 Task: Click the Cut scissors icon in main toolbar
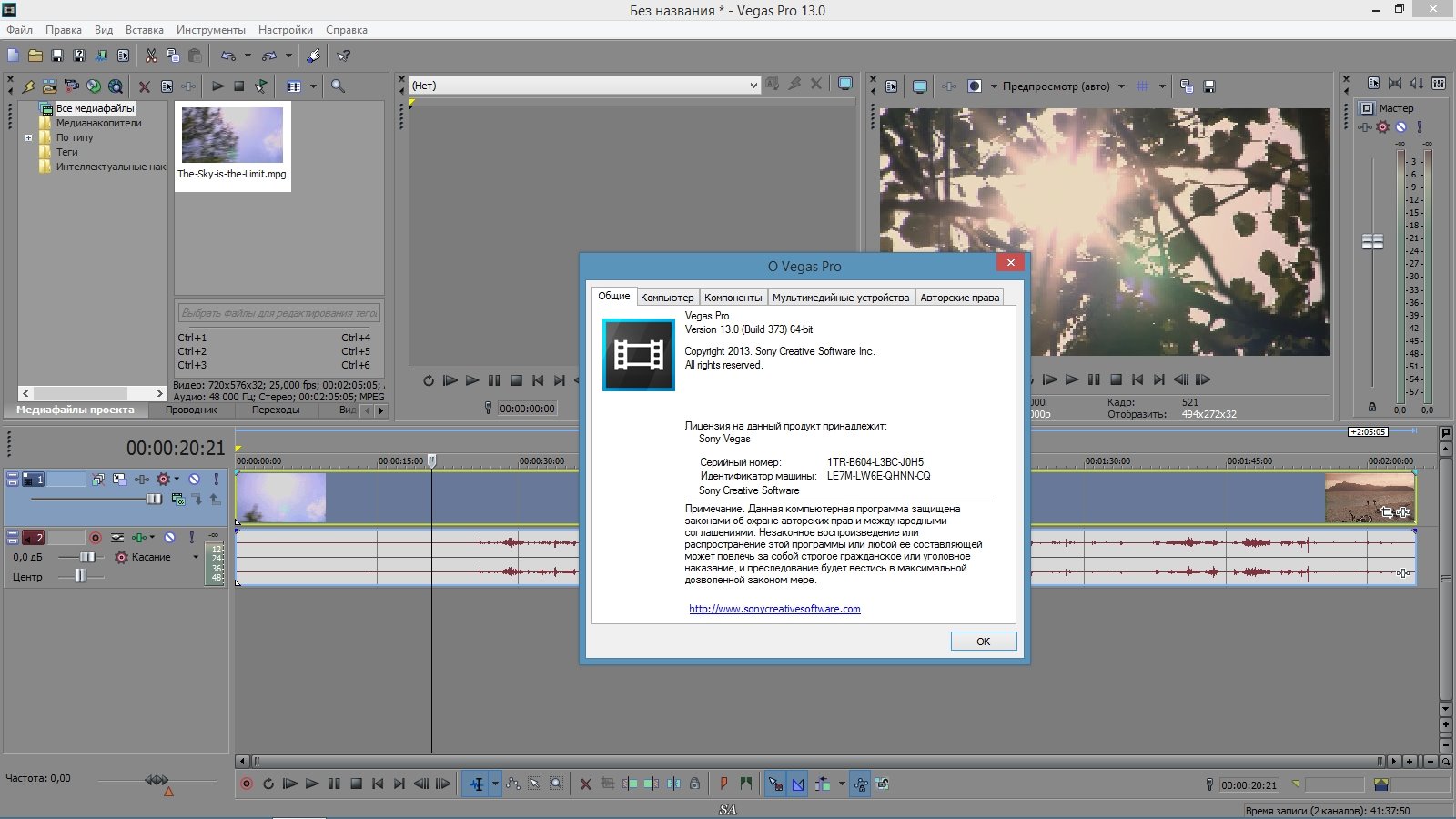click(x=151, y=56)
